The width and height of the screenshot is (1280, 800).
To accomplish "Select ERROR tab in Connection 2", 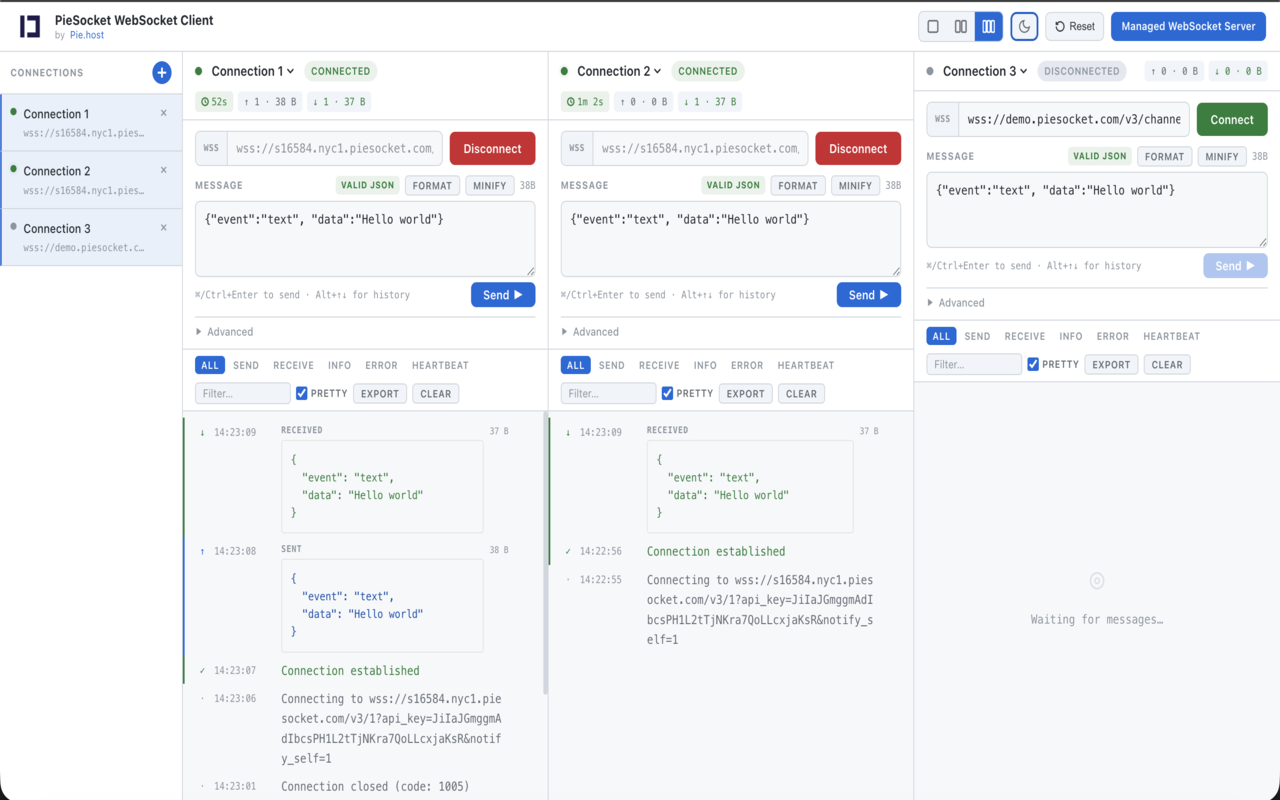I will [x=747, y=365].
